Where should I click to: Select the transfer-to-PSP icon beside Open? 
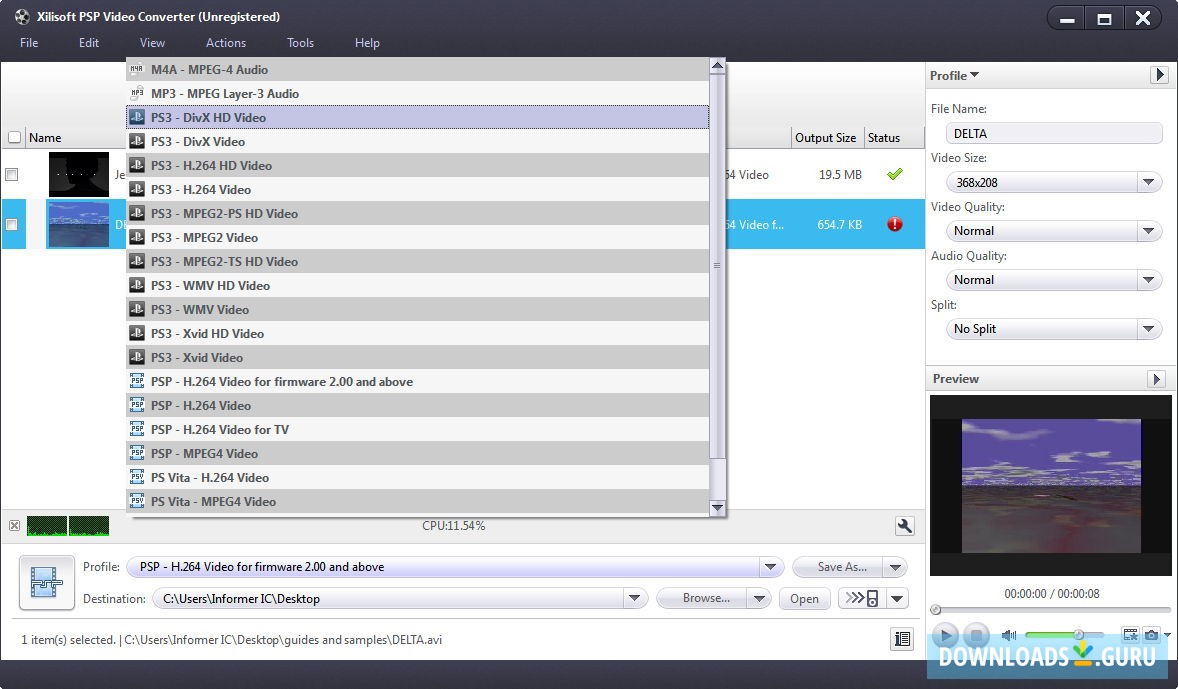point(862,598)
